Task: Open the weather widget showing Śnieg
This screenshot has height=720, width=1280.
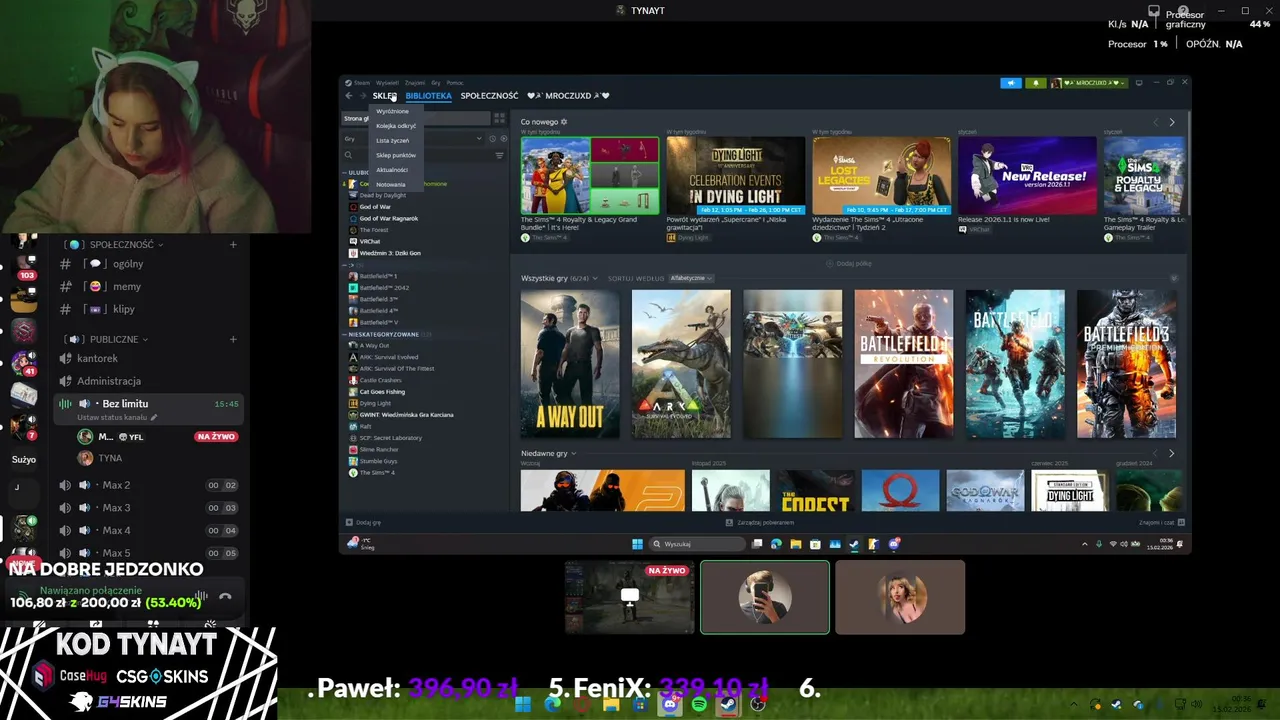Action: tap(360, 544)
